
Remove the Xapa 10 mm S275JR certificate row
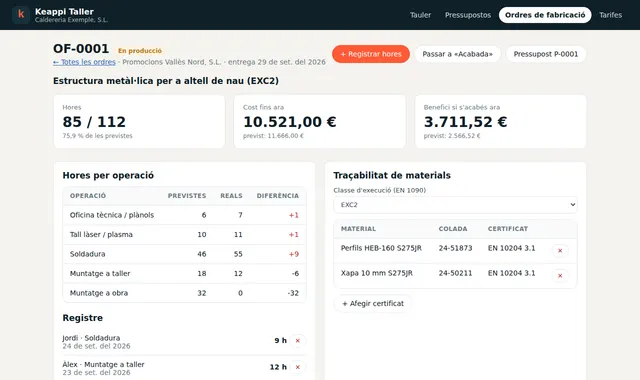[560, 276]
